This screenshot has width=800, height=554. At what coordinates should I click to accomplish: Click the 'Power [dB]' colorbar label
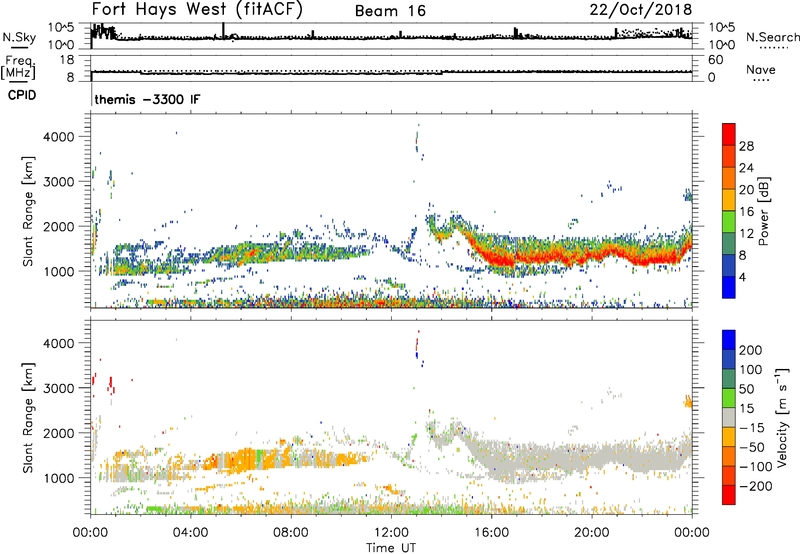(763, 211)
